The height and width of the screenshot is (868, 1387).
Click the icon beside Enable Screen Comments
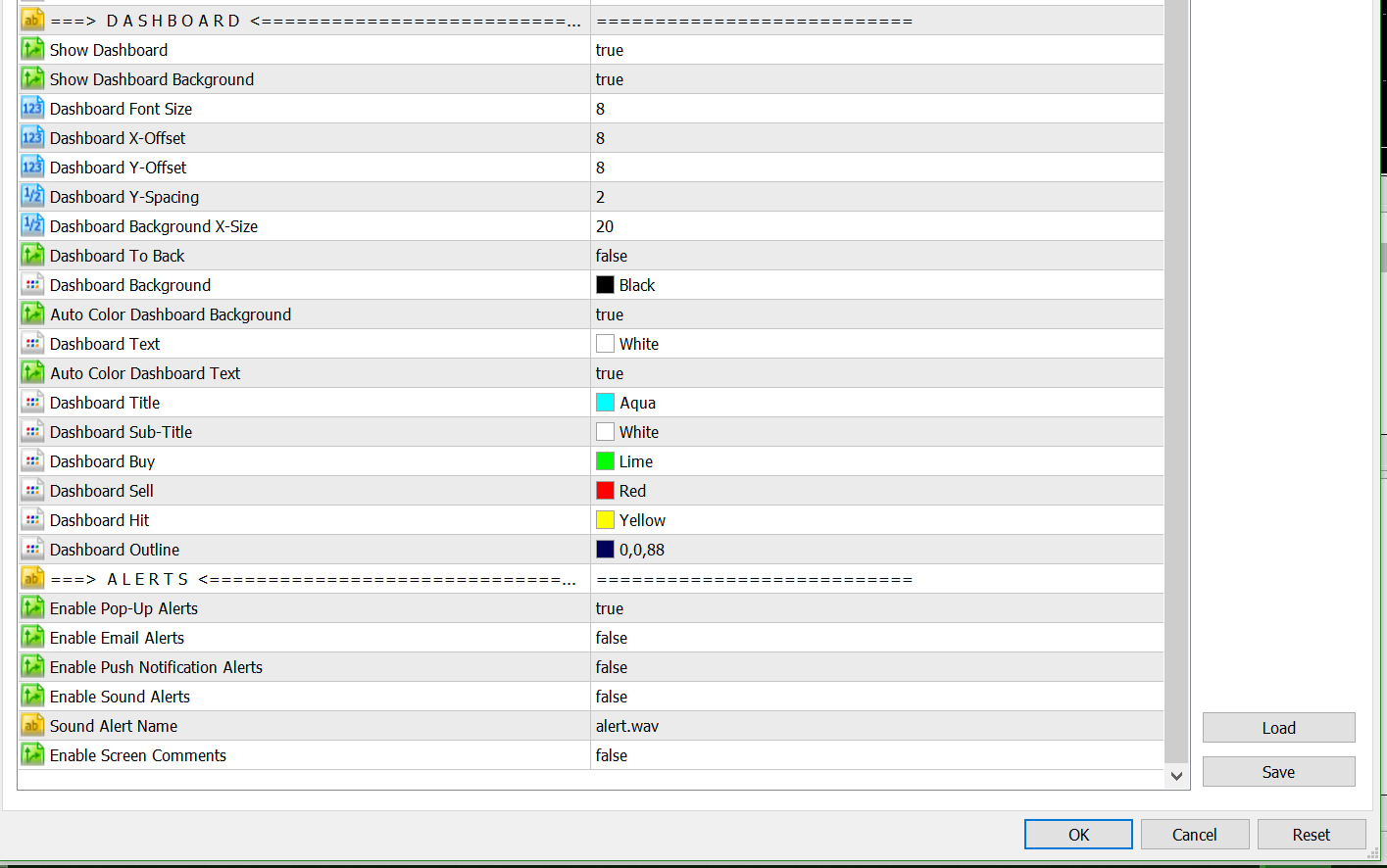tap(32, 754)
